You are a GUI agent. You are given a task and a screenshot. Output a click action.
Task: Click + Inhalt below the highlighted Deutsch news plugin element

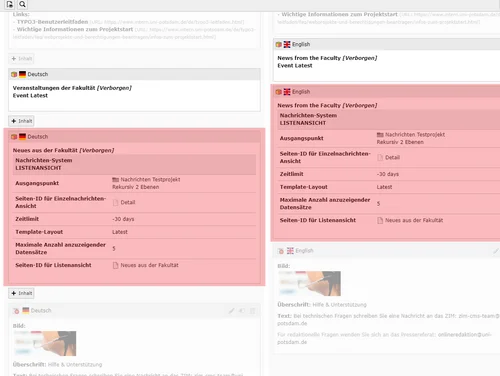pos(22,293)
